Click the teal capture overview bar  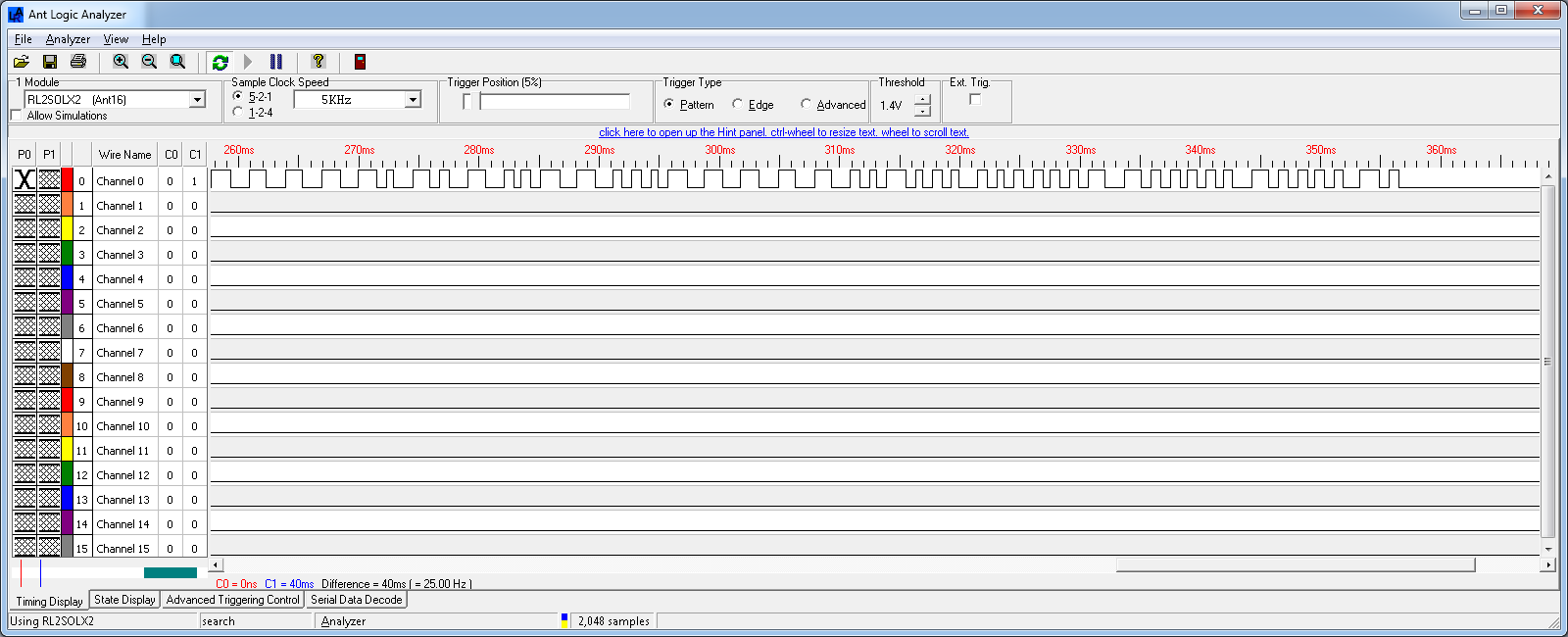(171, 572)
